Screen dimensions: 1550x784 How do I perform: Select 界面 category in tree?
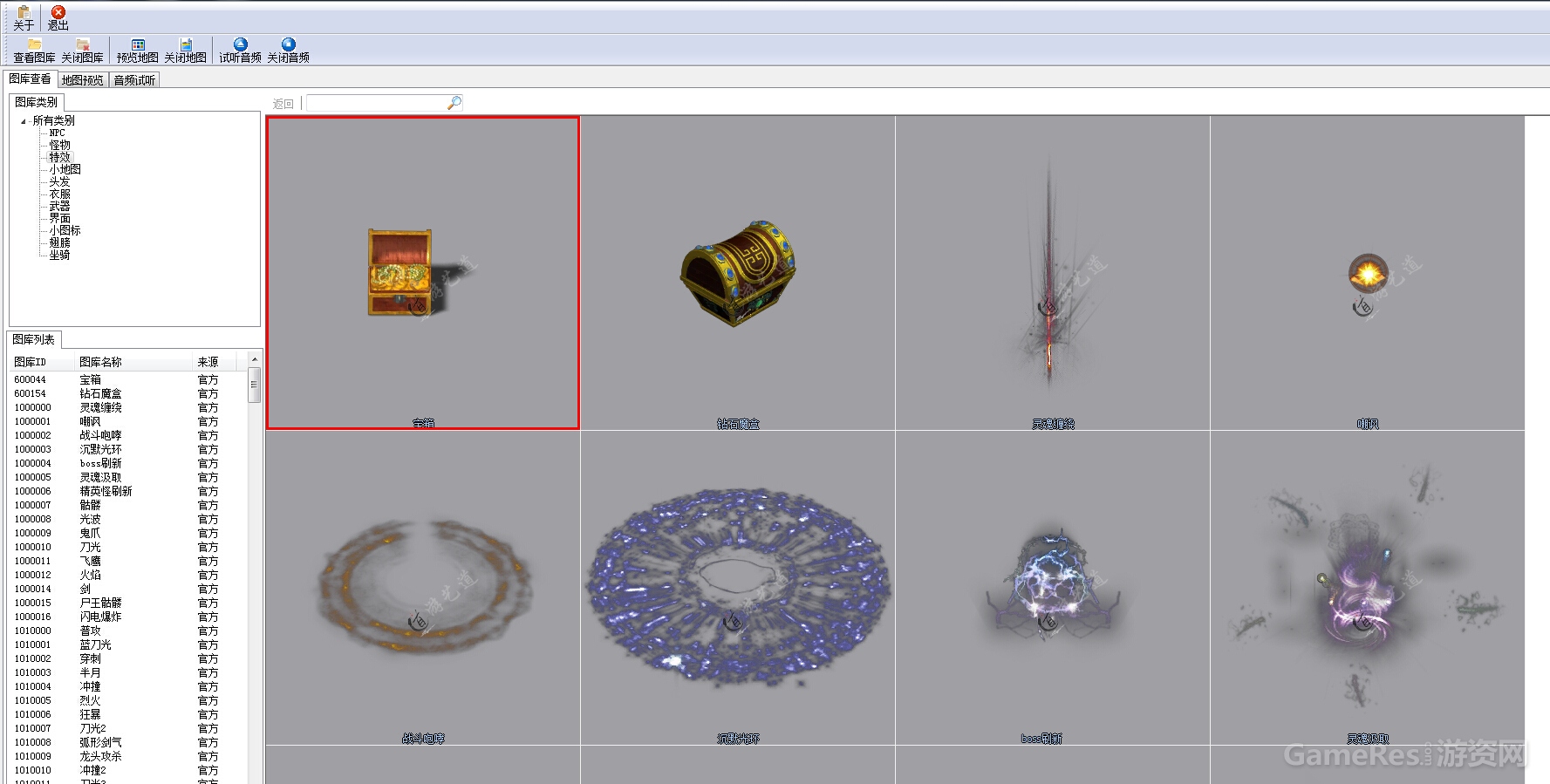(x=59, y=218)
